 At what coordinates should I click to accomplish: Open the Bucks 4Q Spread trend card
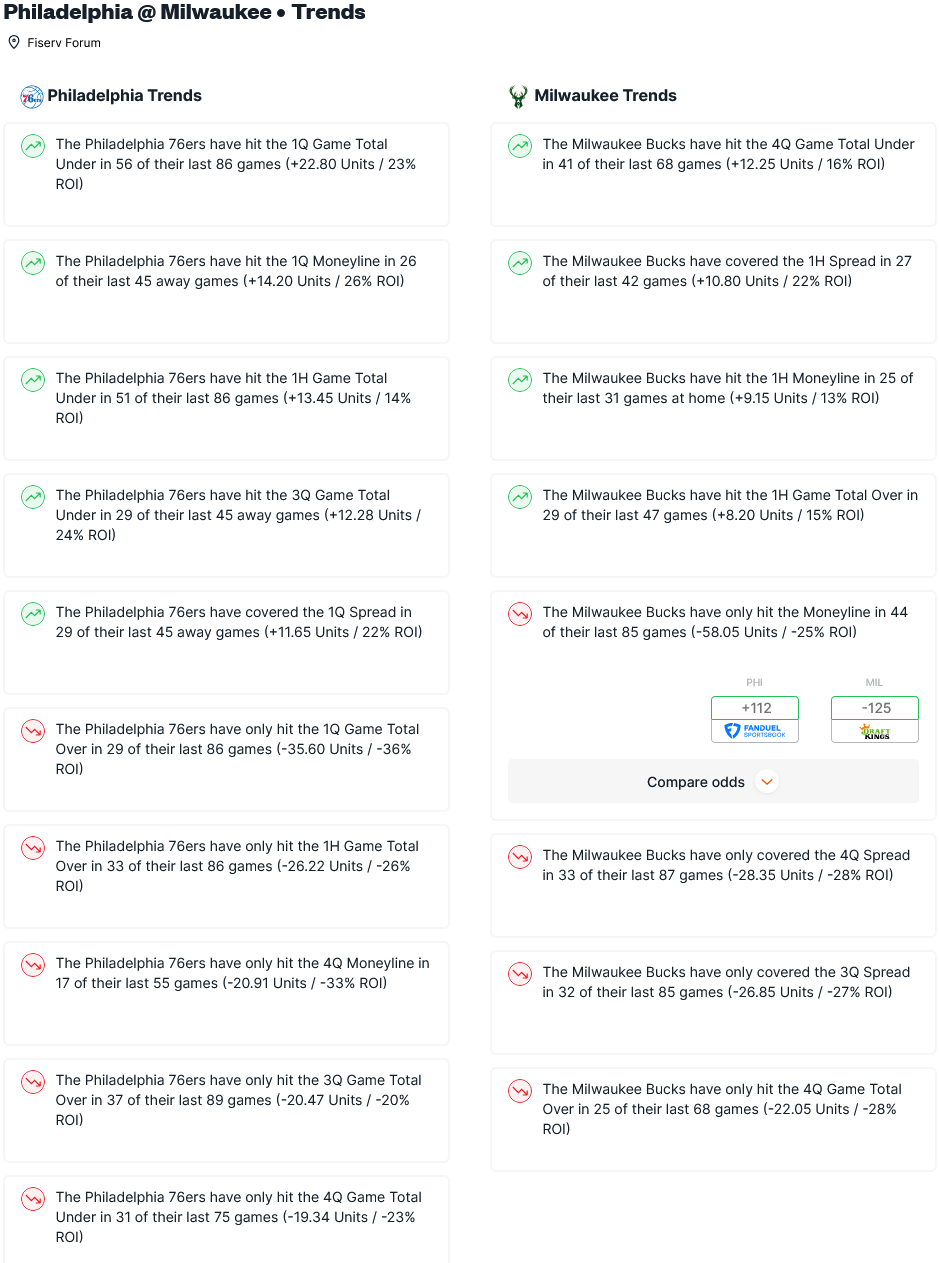tap(713, 886)
